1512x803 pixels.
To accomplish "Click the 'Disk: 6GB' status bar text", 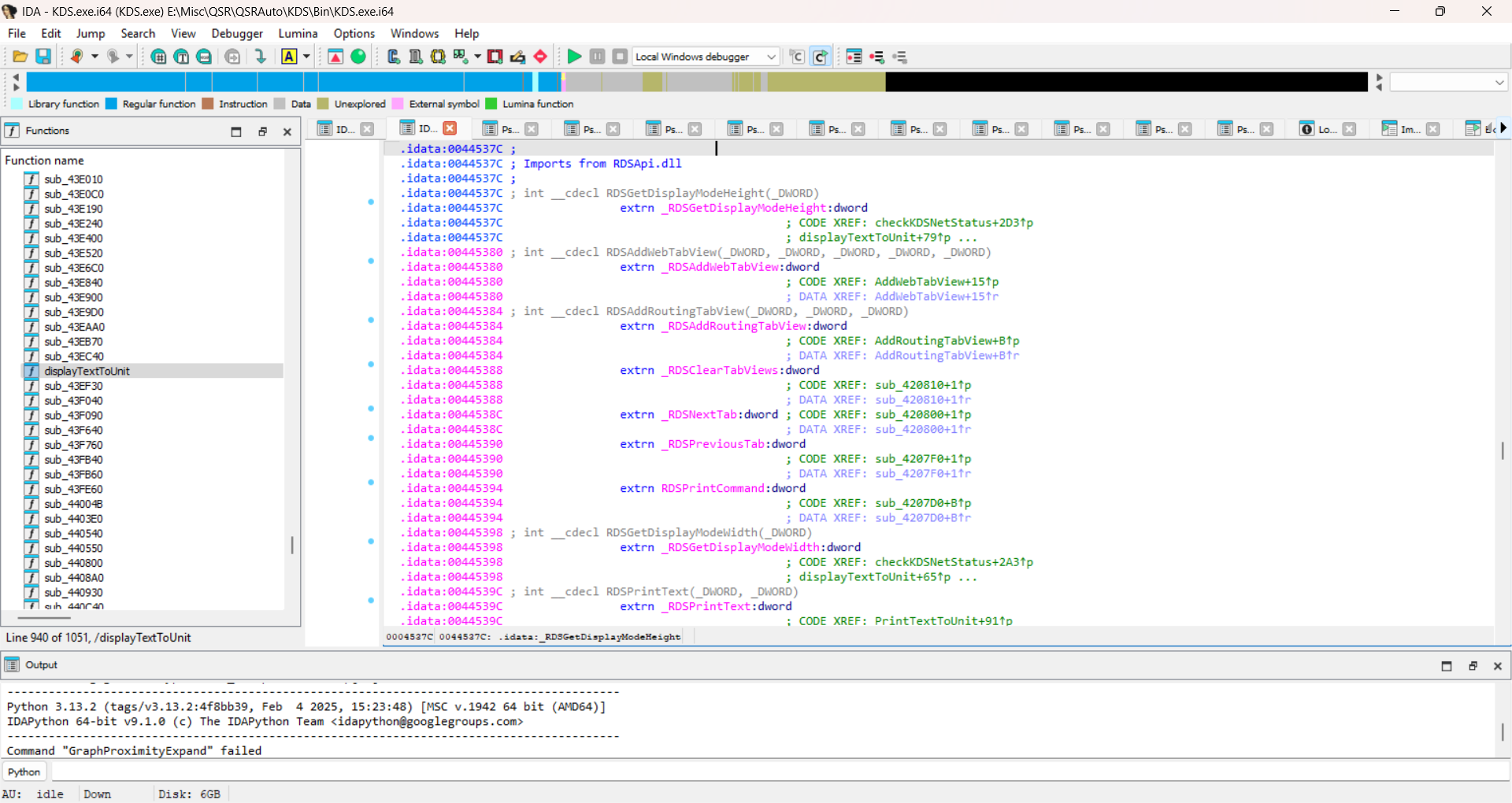I will (189, 794).
